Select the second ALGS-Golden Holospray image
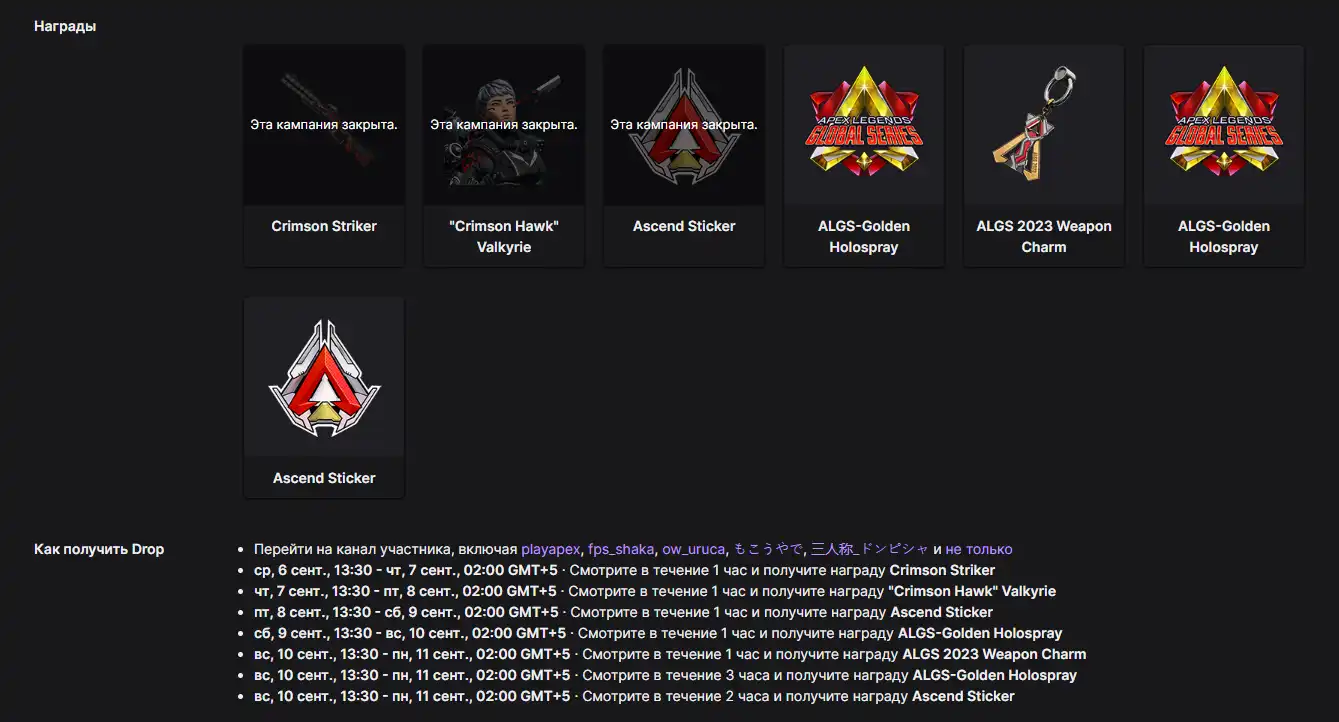This screenshot has height=722, width=1339. click(x=1224, y=126)
